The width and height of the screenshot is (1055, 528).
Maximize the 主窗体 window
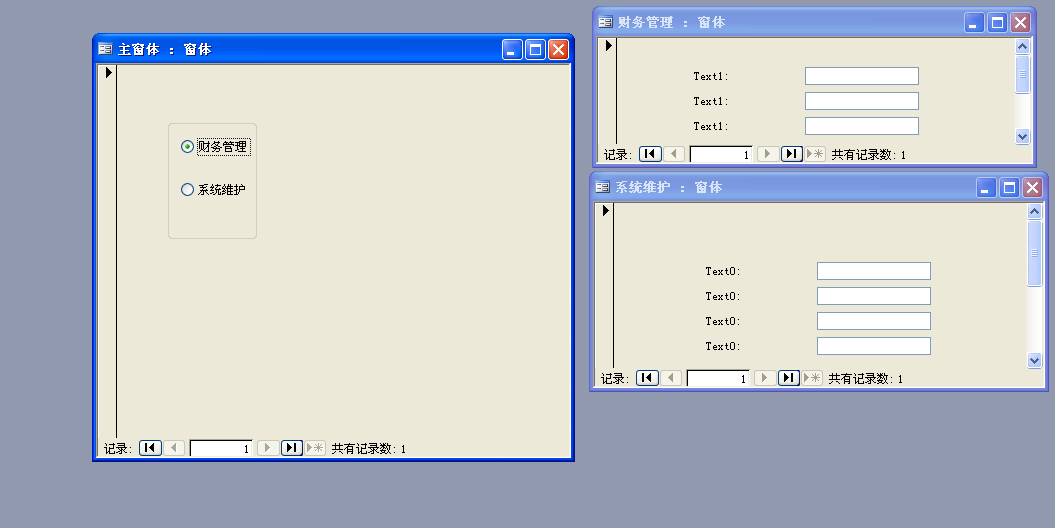[535, 49]
